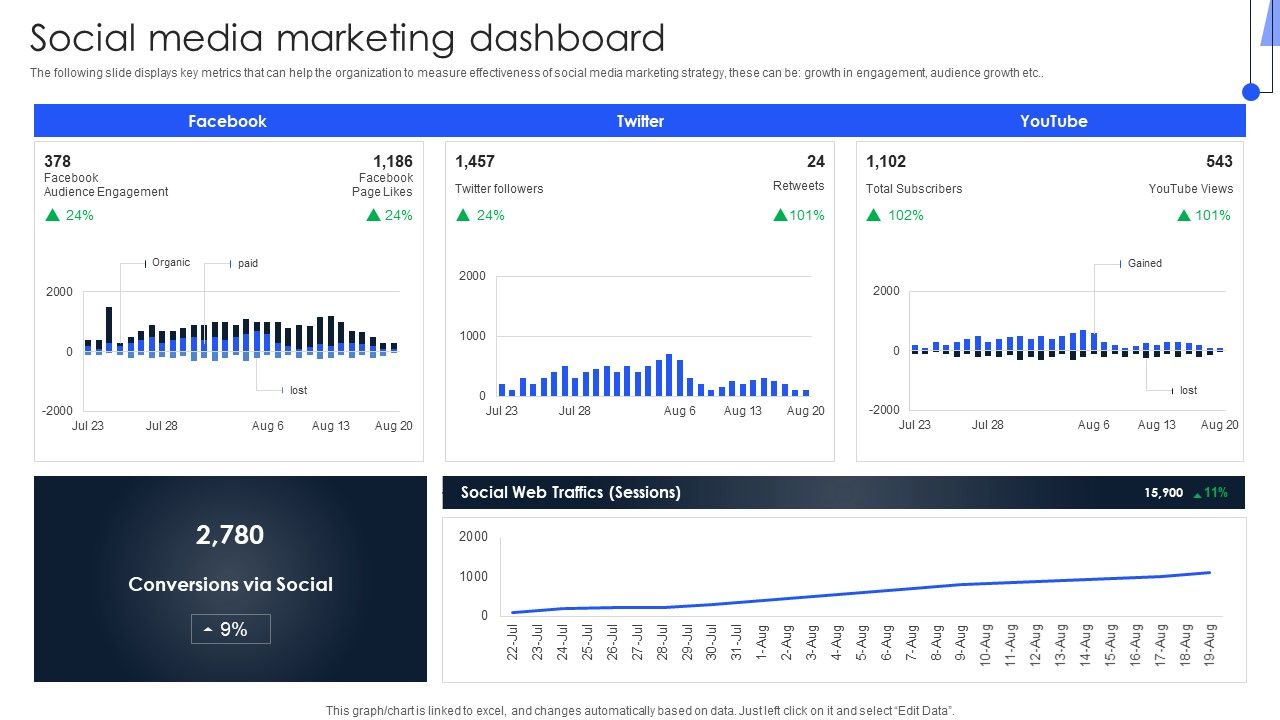Click the 1,186 Facebook page likes value
1280x720 pixels.
(x=393, y=161)
